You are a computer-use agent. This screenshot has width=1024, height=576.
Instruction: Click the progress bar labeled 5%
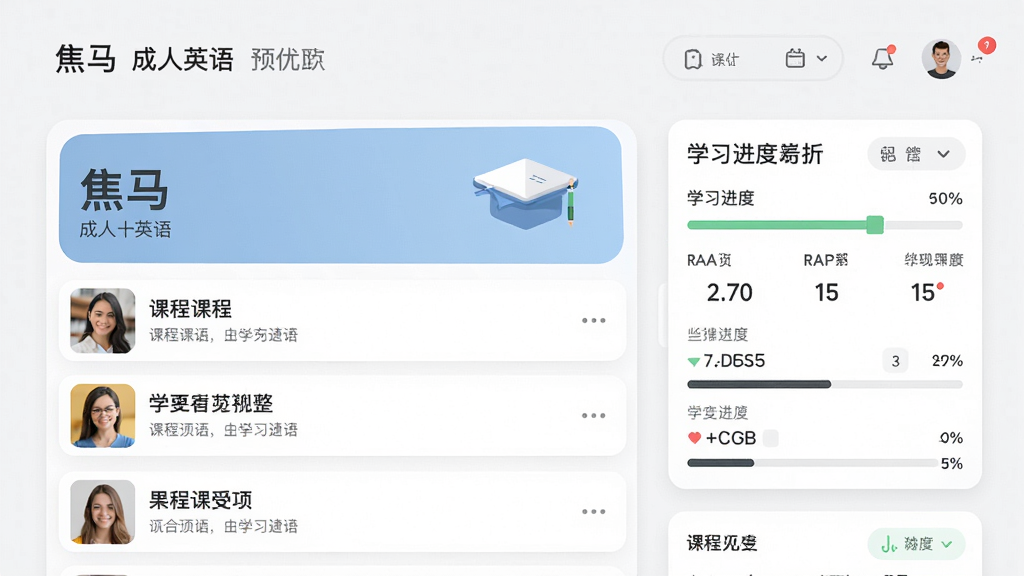(812, 463)
